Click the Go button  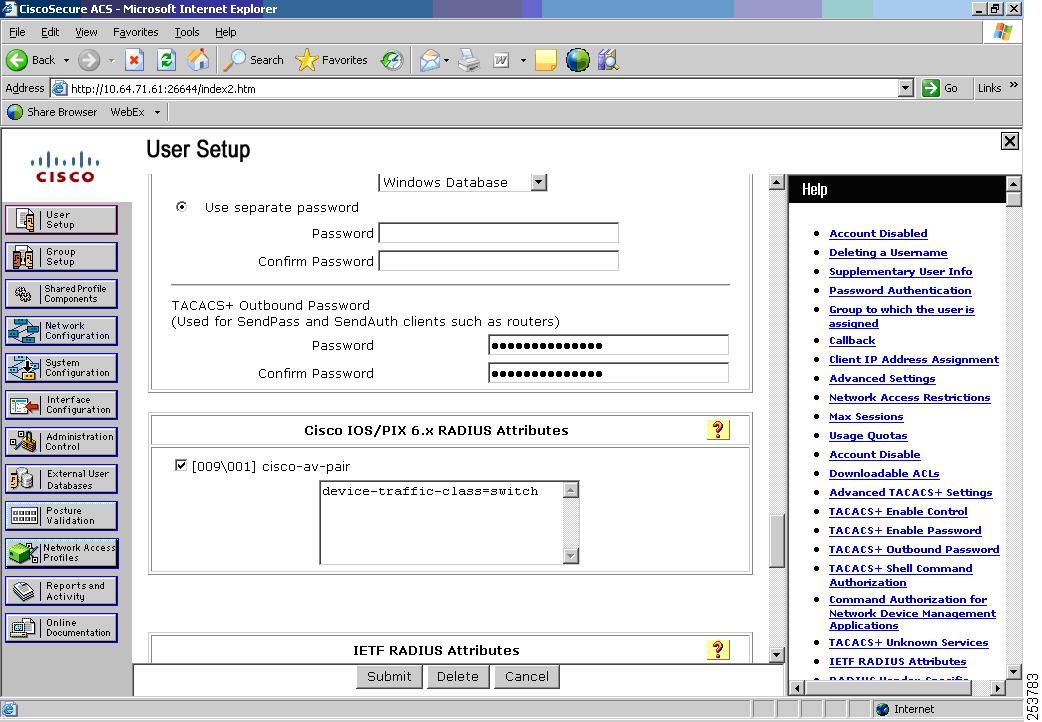point(940,88)
